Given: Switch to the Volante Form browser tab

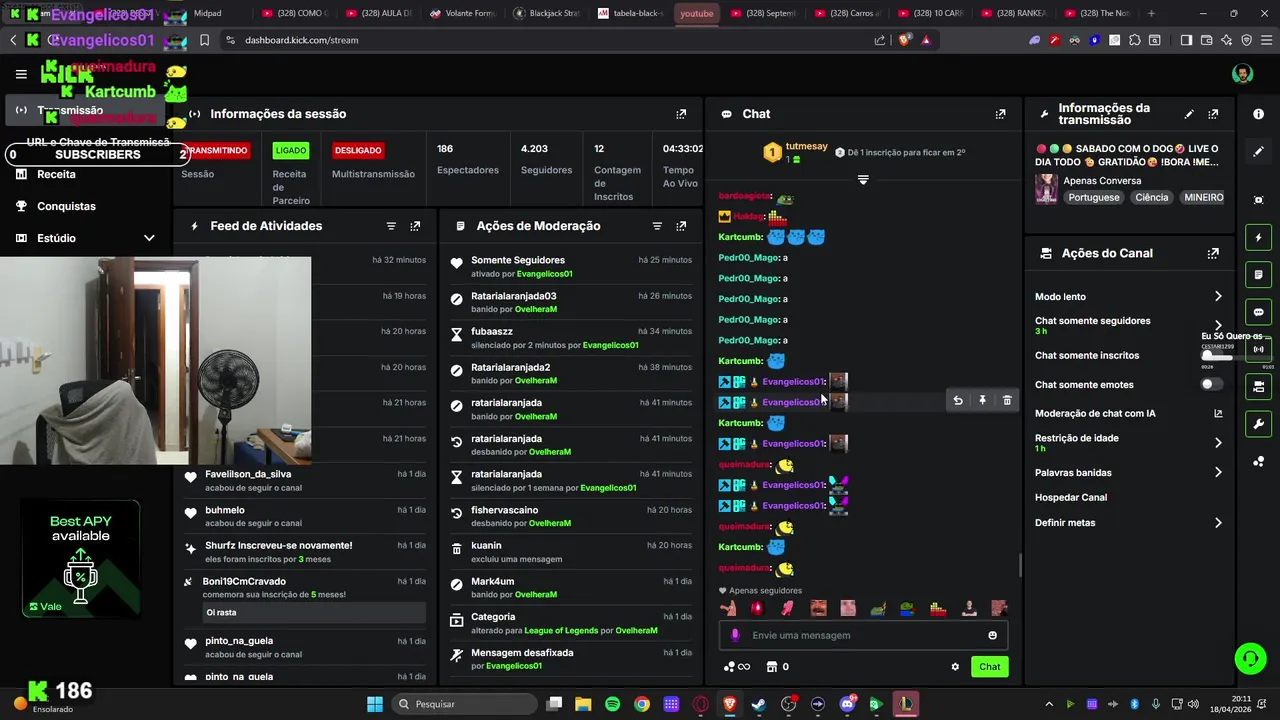Looking at the screenshot, I should (463, 14).
